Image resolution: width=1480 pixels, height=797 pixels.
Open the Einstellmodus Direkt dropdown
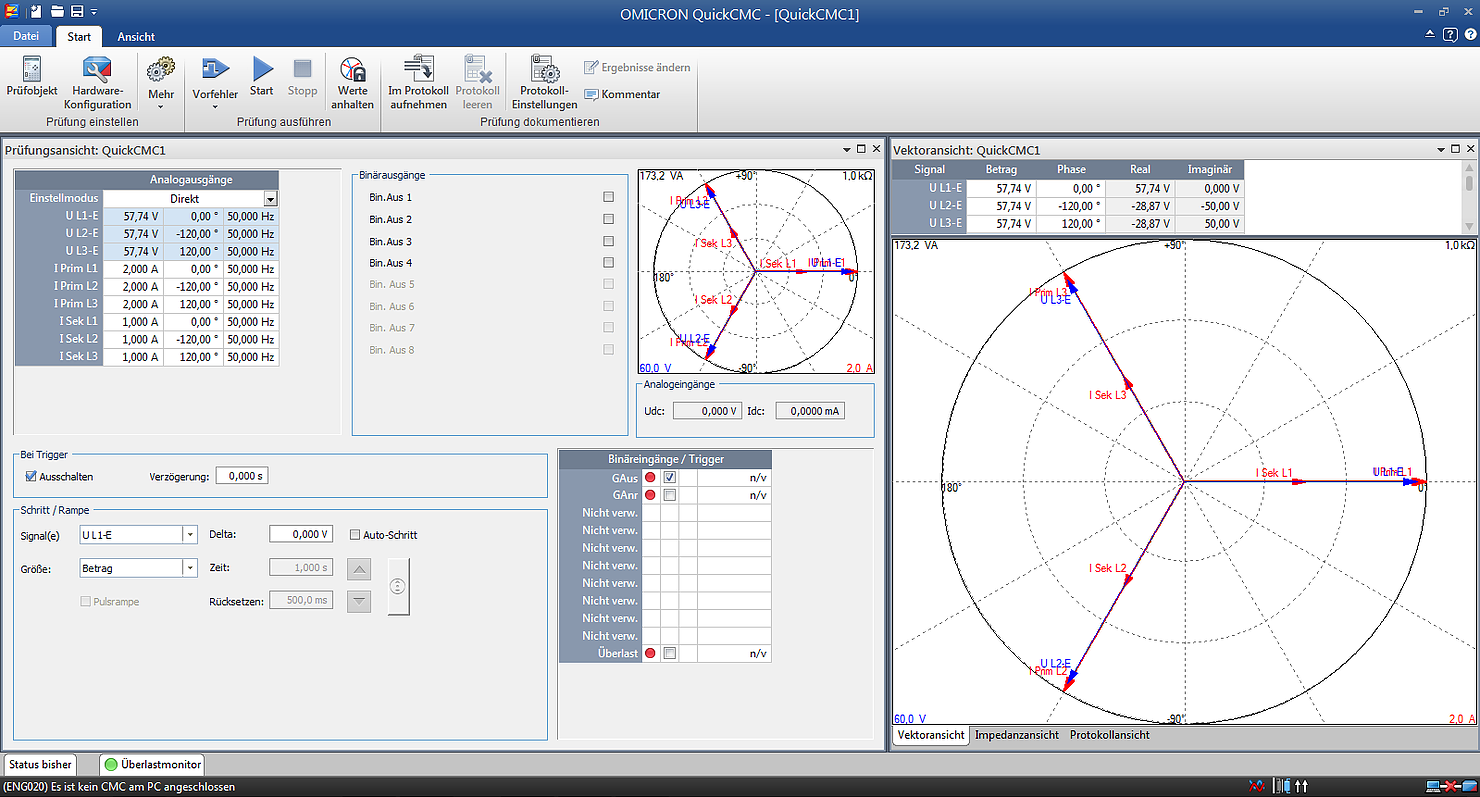(270, 199)
